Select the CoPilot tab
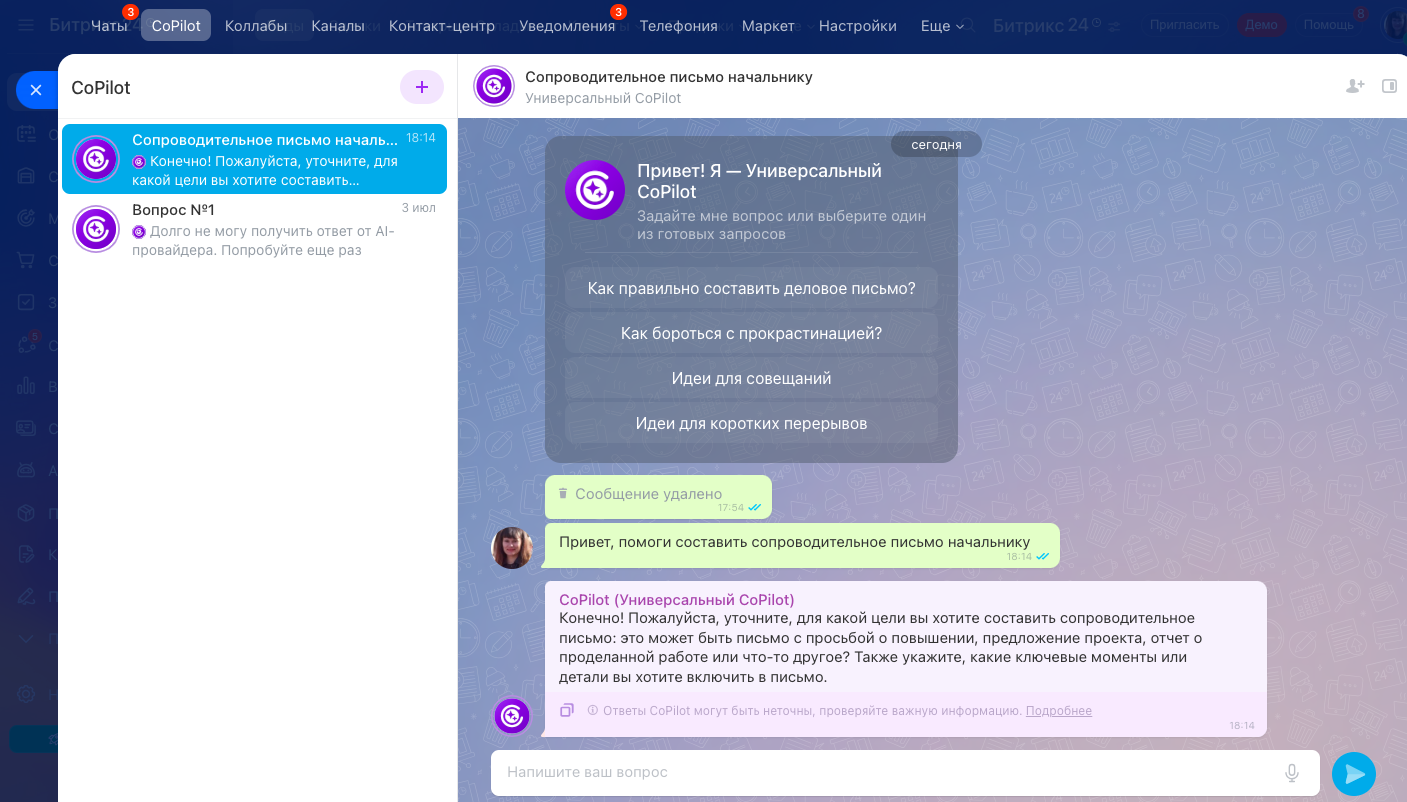 click(176, 26)
